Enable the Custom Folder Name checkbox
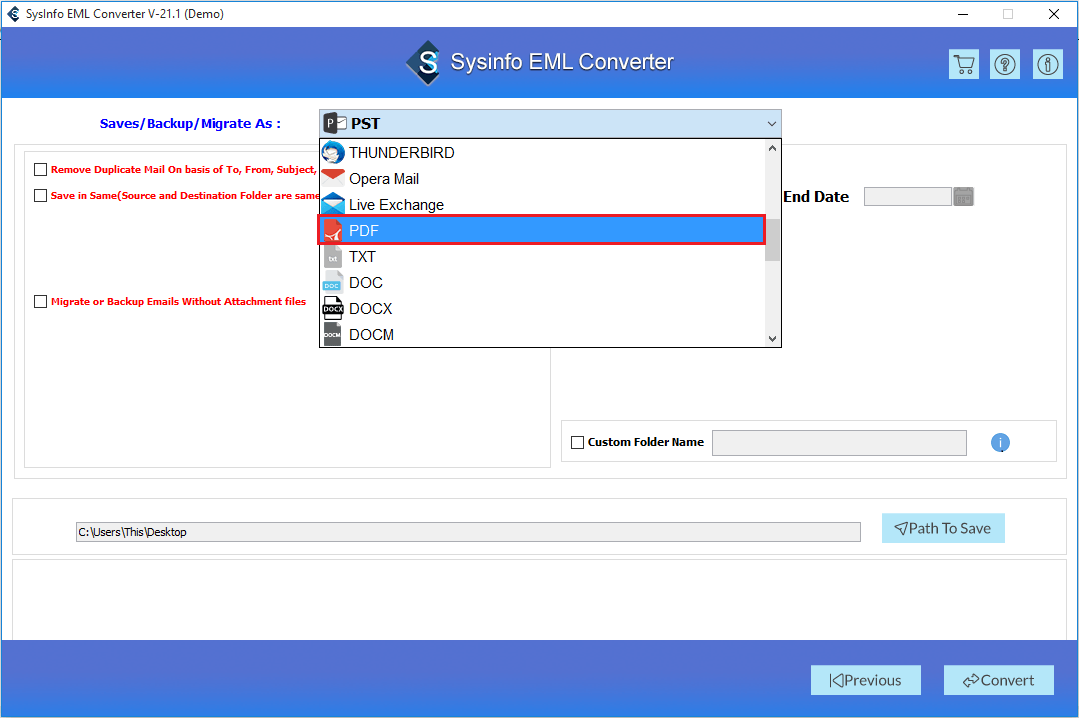 pos(577,442)
